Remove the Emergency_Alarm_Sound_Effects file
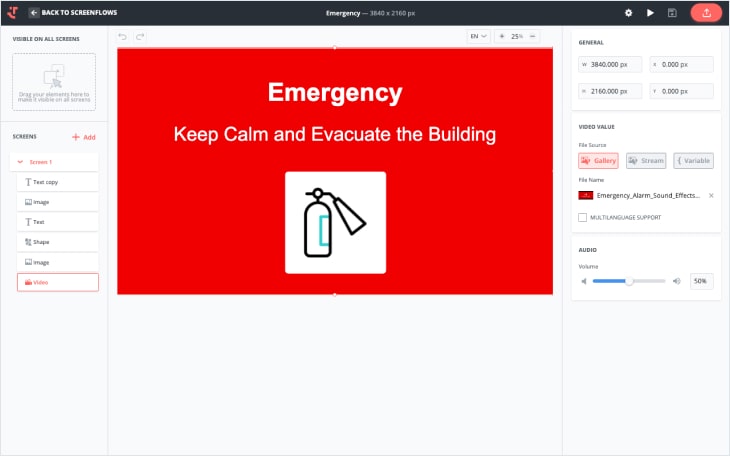Viewport: 730px width, 456px height. (711, 196)
